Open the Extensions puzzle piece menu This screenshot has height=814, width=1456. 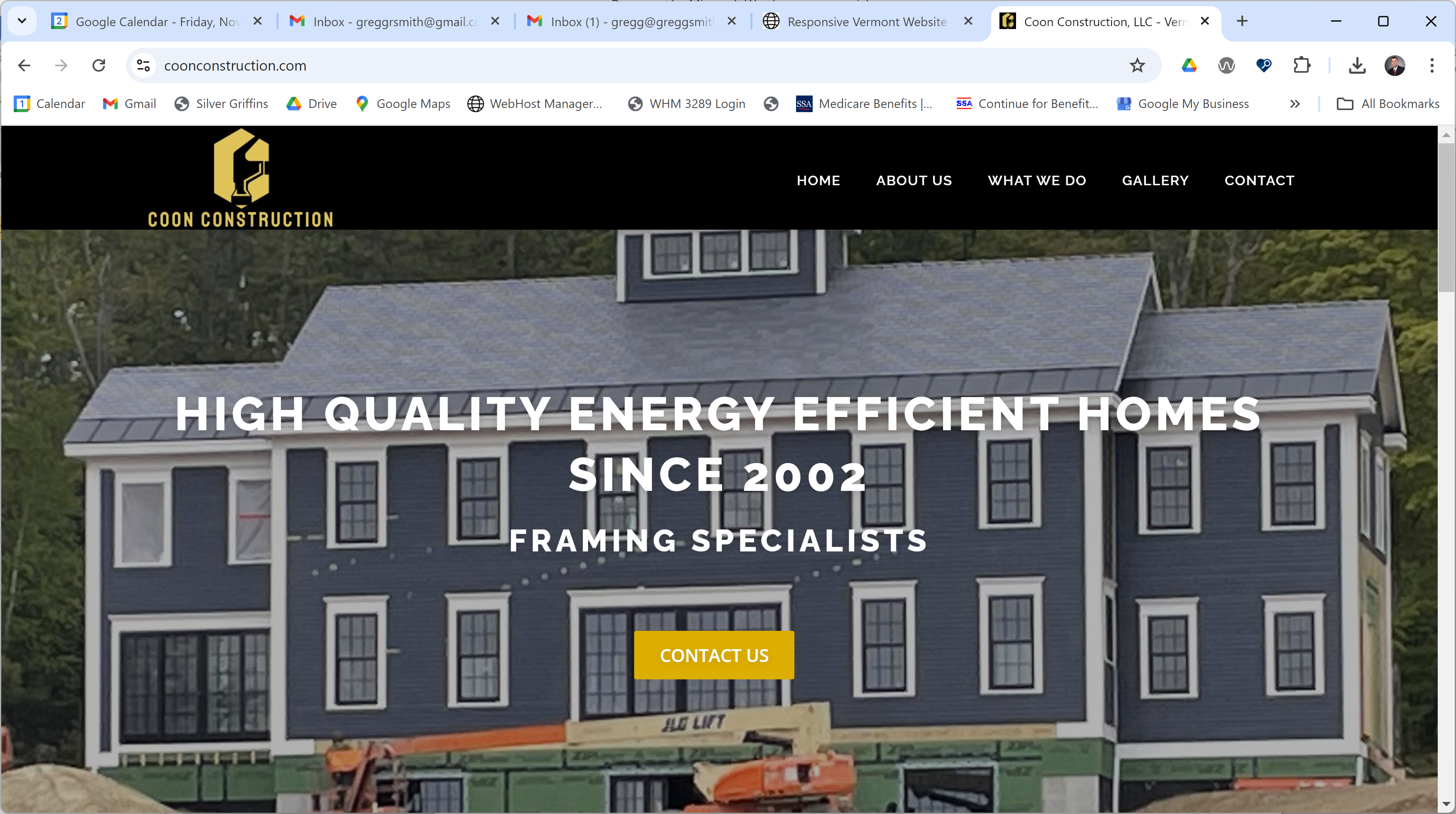pos(1302,66)
